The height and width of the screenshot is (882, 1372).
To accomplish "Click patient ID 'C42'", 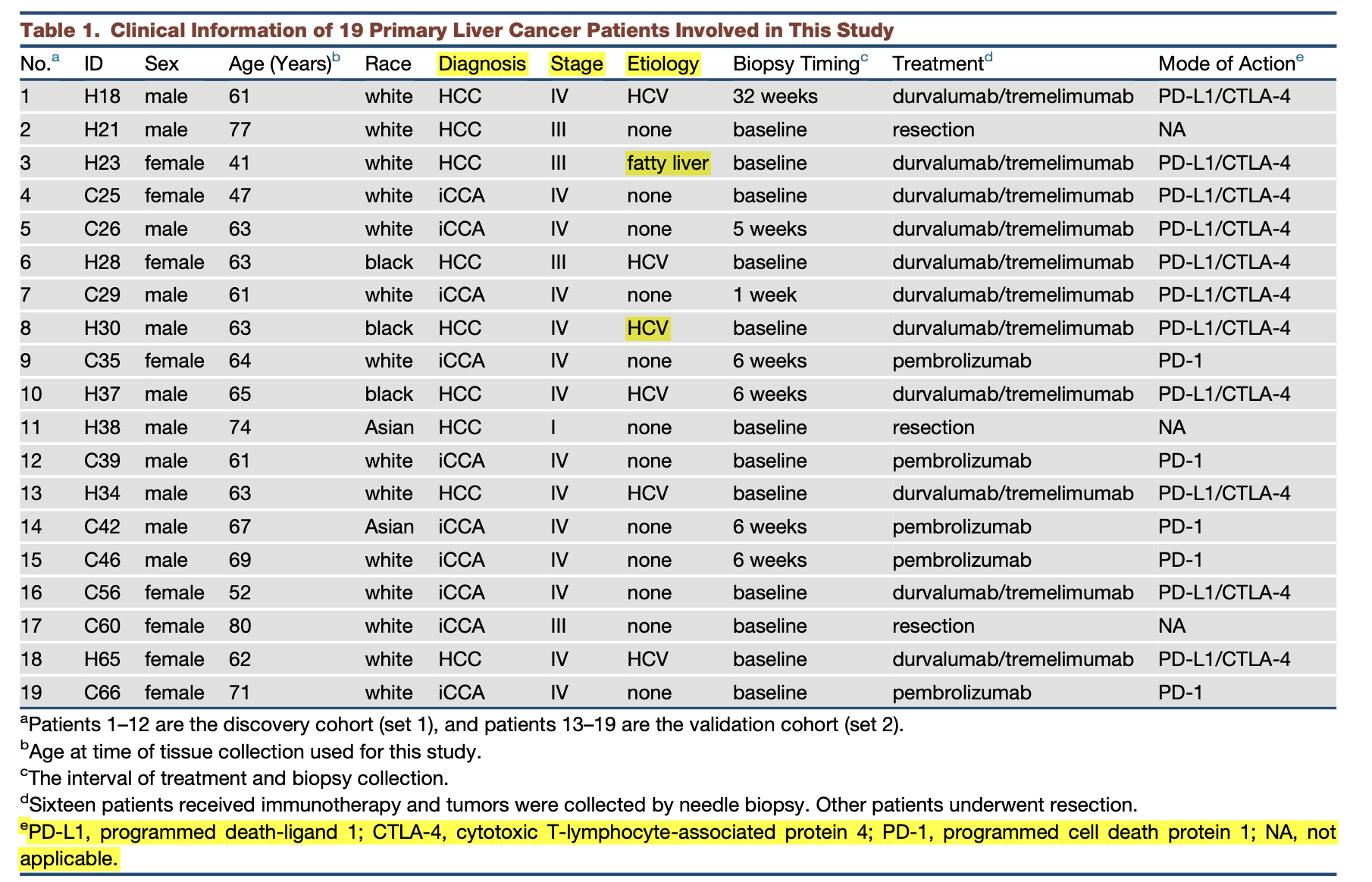I will 102,527.
